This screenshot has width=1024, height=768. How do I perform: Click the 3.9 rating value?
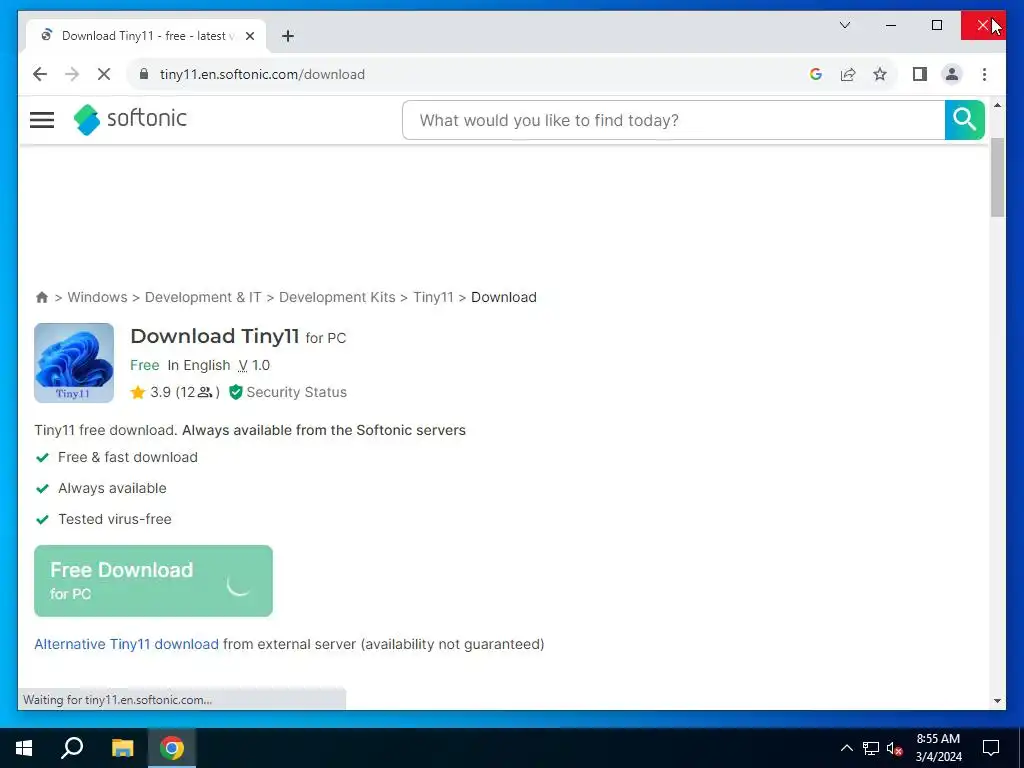161,392
